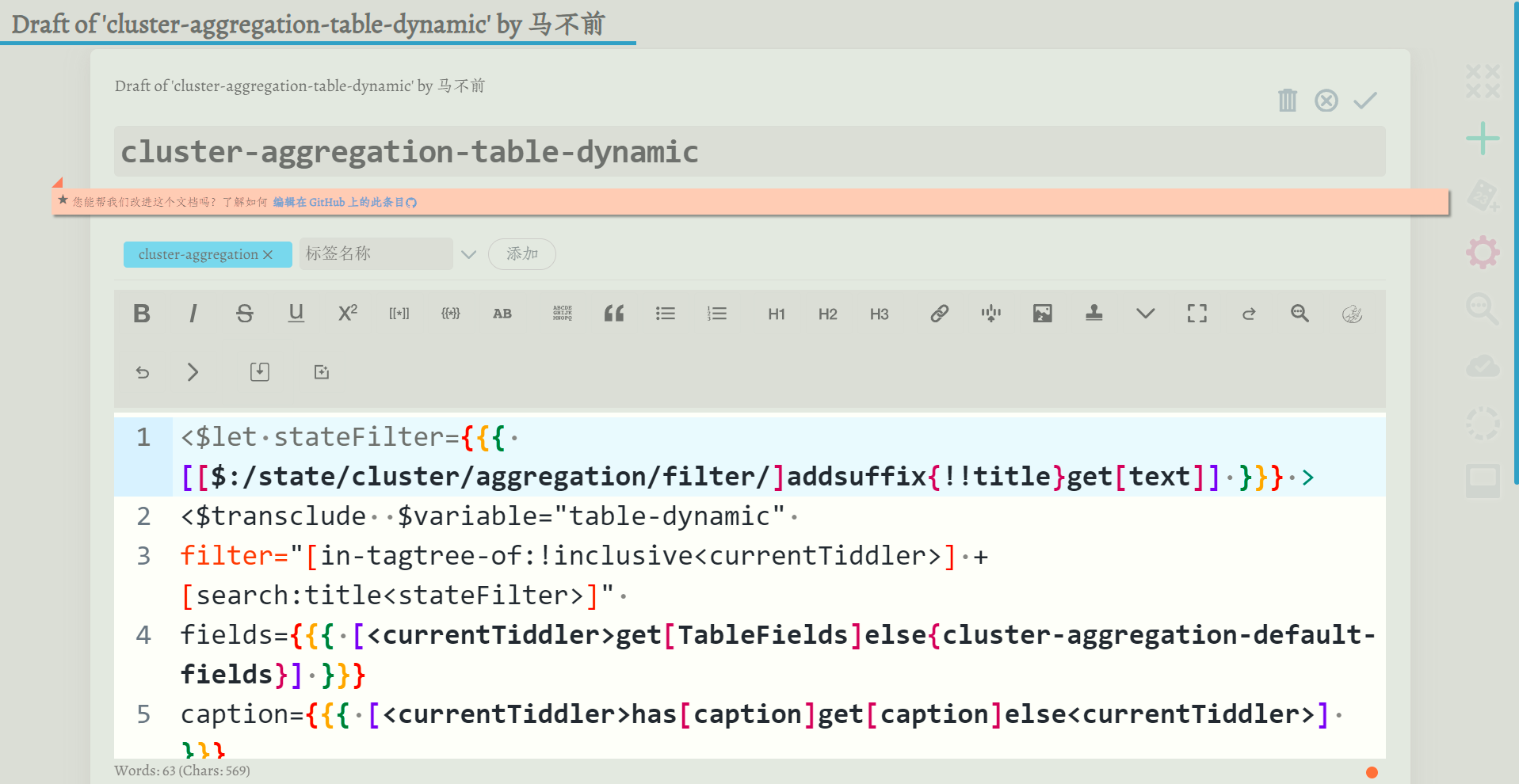Redo the last edit

[1249, 314]
